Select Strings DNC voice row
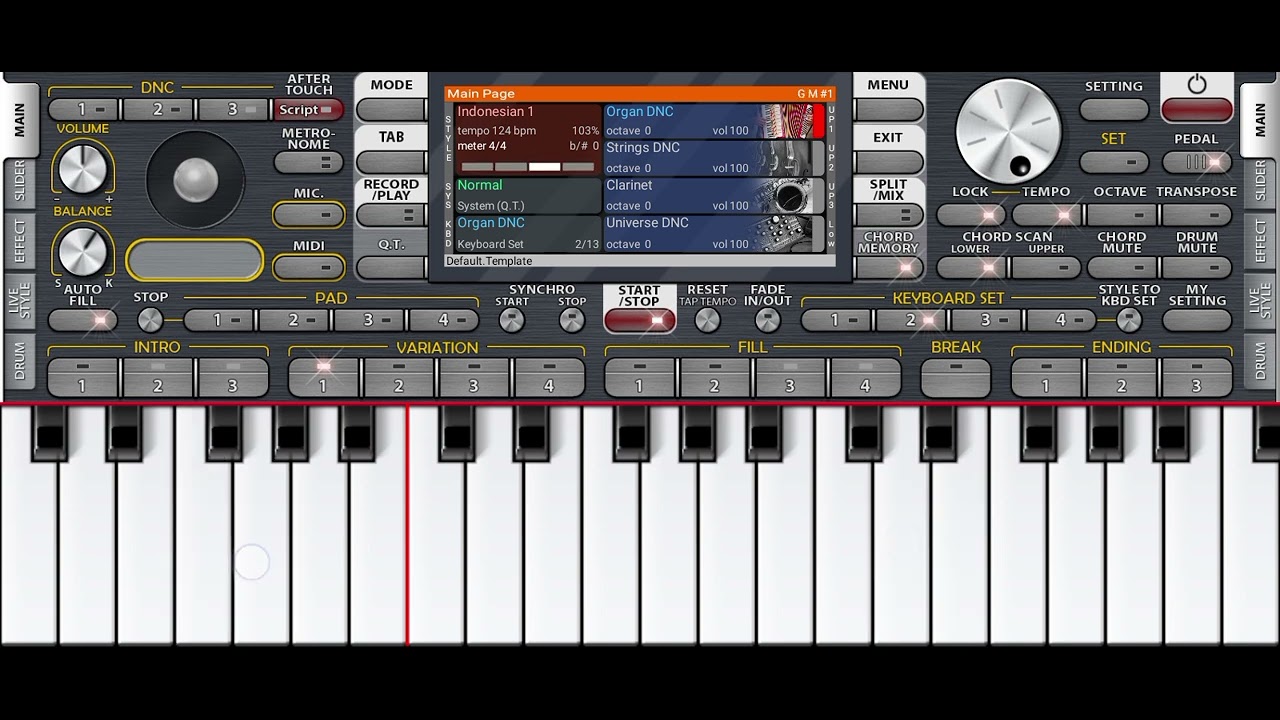 tap(714, 158)
